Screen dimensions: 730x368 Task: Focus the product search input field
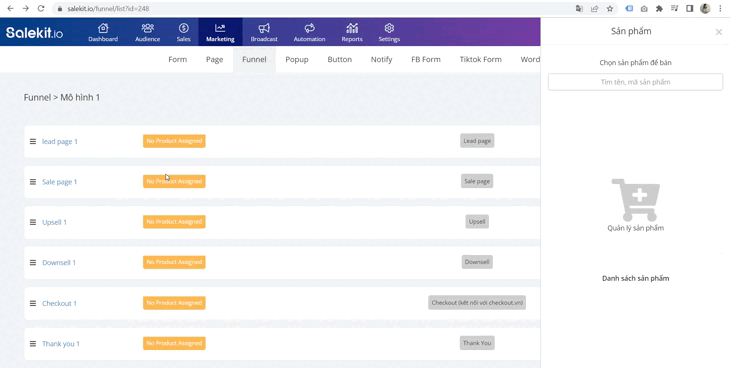click(x=635, y=82)
